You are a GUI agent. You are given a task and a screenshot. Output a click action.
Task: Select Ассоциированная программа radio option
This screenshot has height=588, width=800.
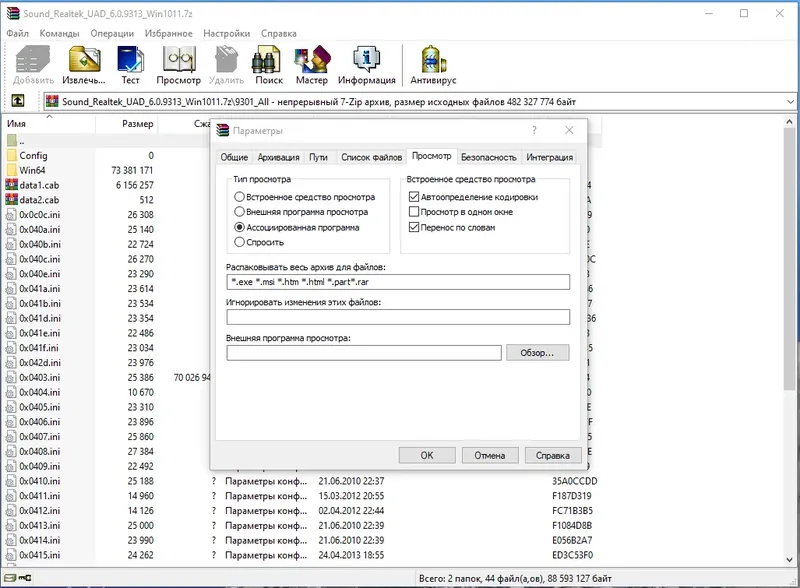(x=239, y=227)
